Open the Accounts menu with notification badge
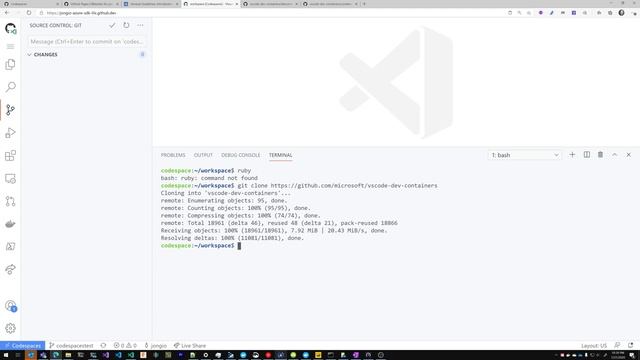Screen dimensions: 640x360 point(10,306)
